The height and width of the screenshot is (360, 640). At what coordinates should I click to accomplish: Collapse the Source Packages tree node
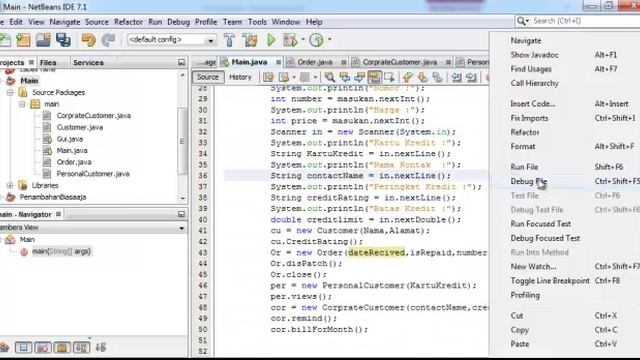(x=11, y=93)
